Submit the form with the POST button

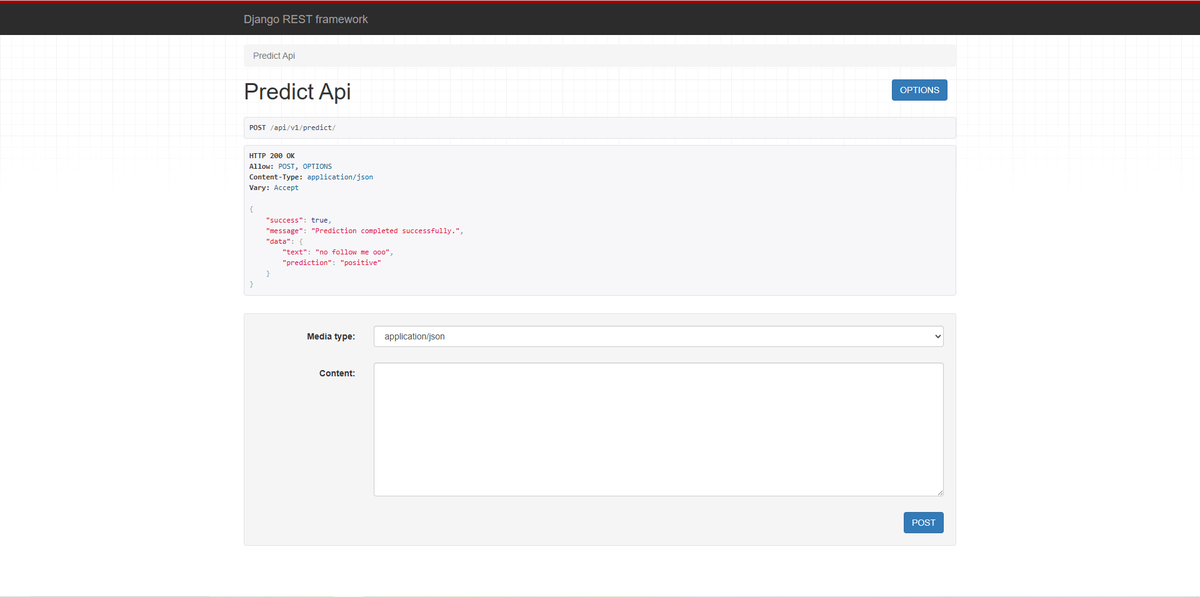click(923, 522)
